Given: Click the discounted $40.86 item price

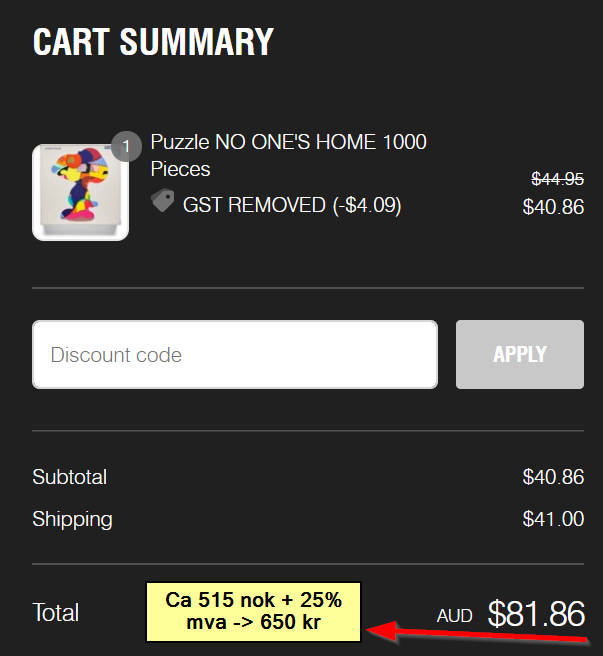Looking at the screenshot, I should pos(553,207).
